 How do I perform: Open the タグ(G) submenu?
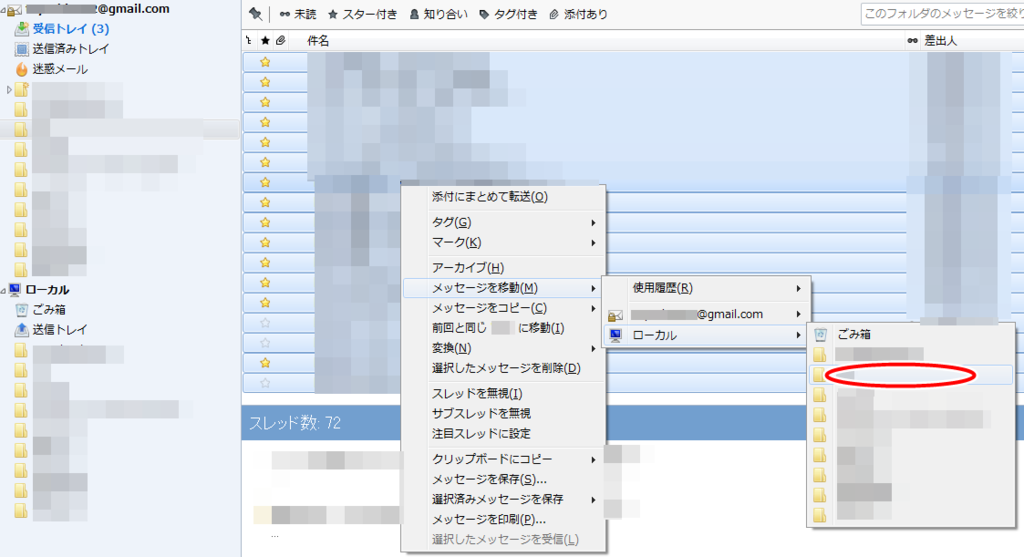[503, 222]
